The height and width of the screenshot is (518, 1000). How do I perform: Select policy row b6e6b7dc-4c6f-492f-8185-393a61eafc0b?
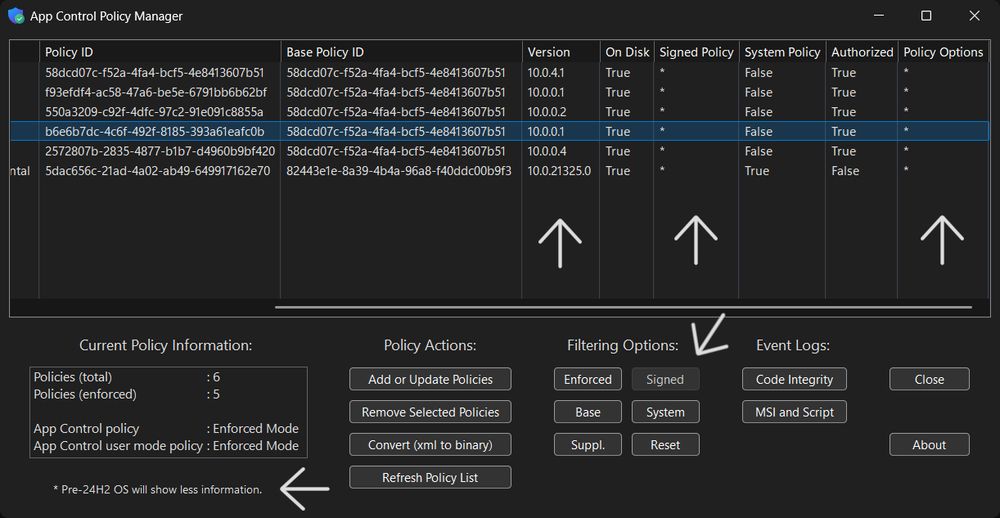[x=500, y=131]
